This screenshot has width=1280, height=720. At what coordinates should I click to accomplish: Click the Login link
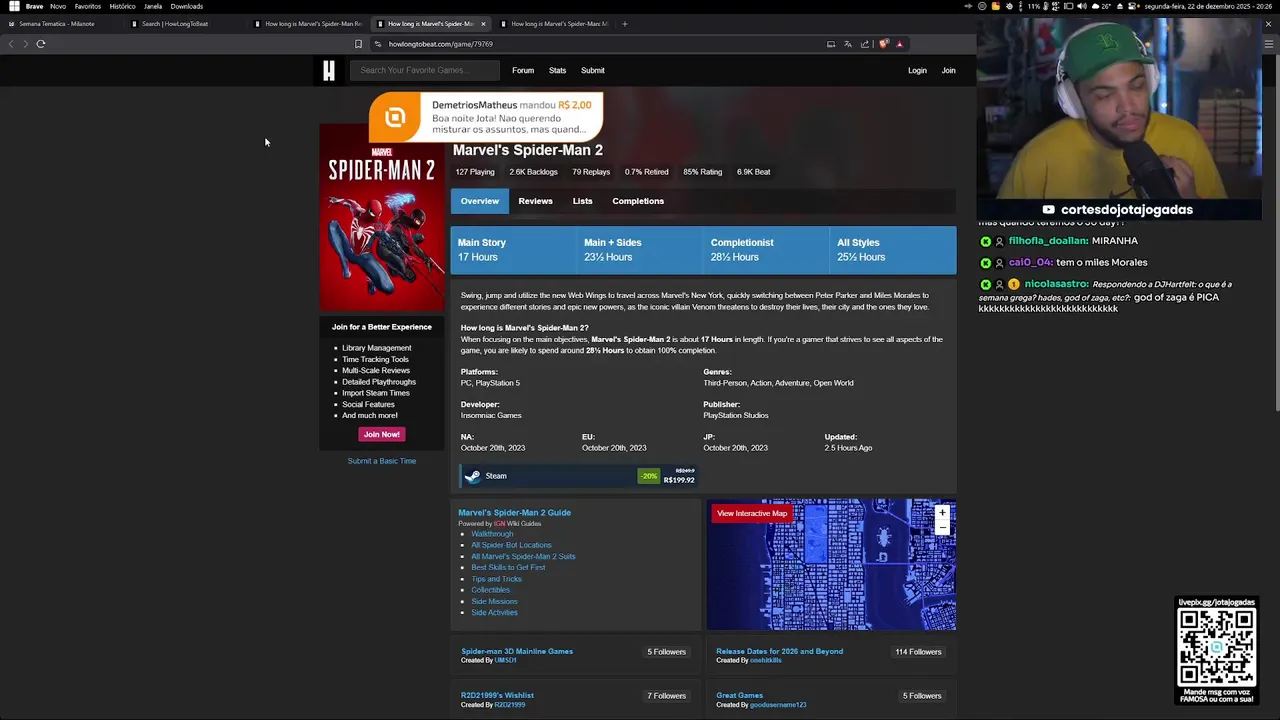tap(917, 70)
